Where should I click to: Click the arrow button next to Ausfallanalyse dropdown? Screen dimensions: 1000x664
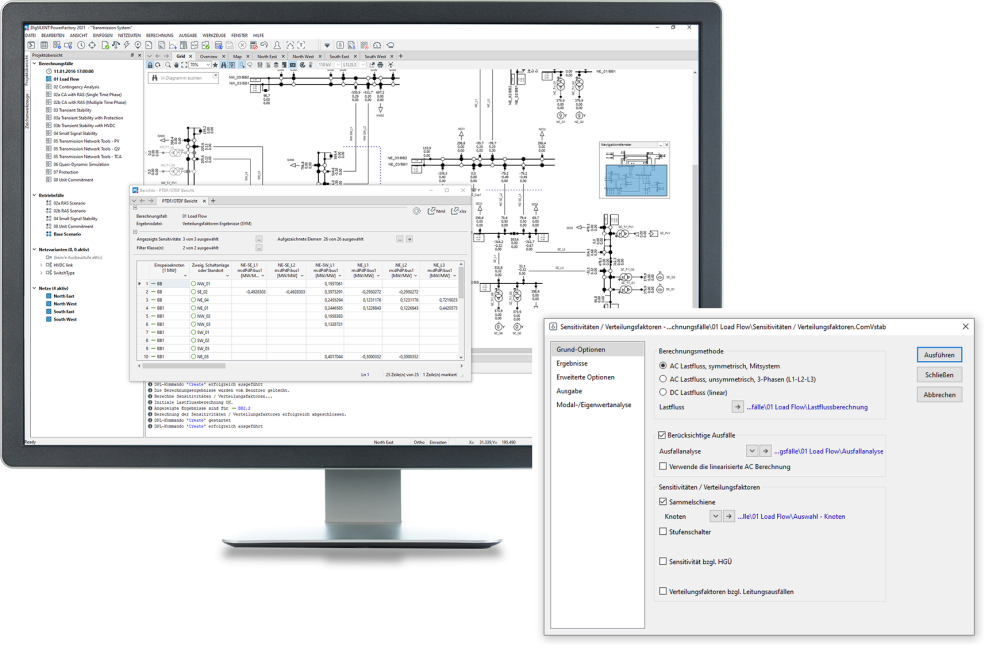pos(765,451)
